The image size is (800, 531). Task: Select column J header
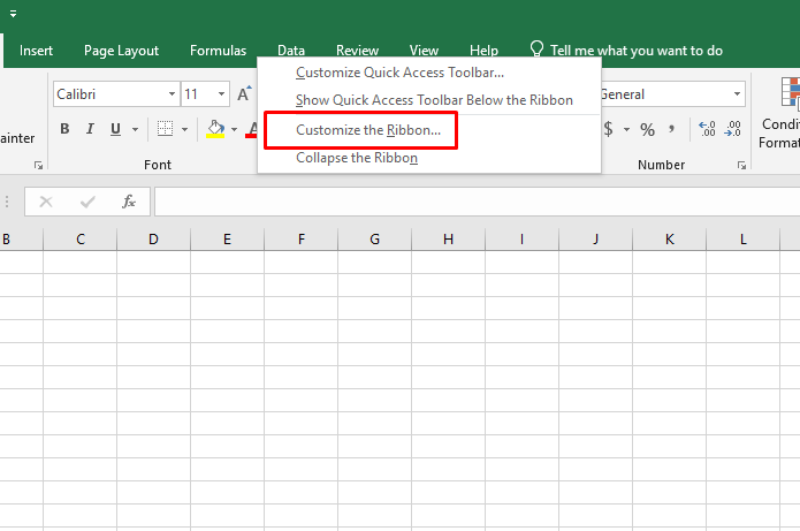(595, 239)
